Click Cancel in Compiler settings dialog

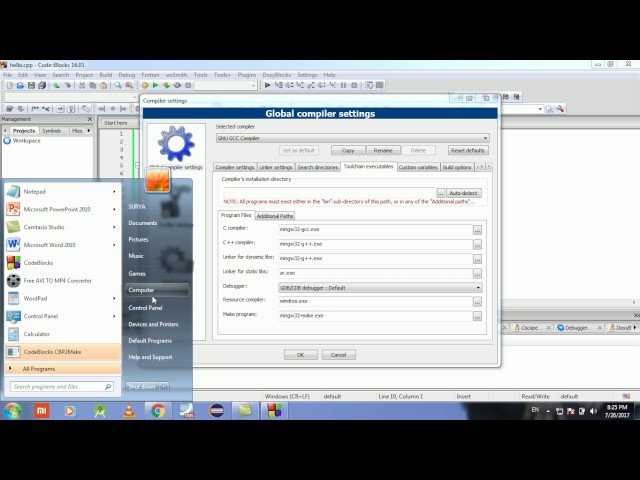point(338,355)
